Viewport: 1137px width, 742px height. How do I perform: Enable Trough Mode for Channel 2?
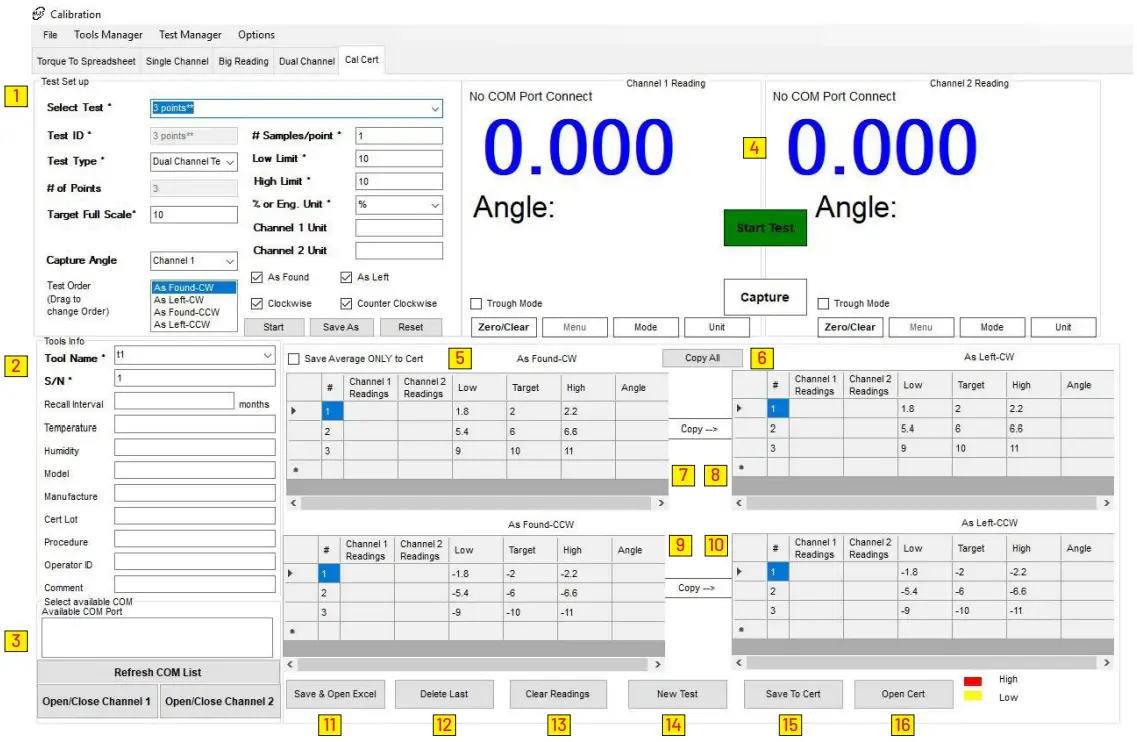823,304
